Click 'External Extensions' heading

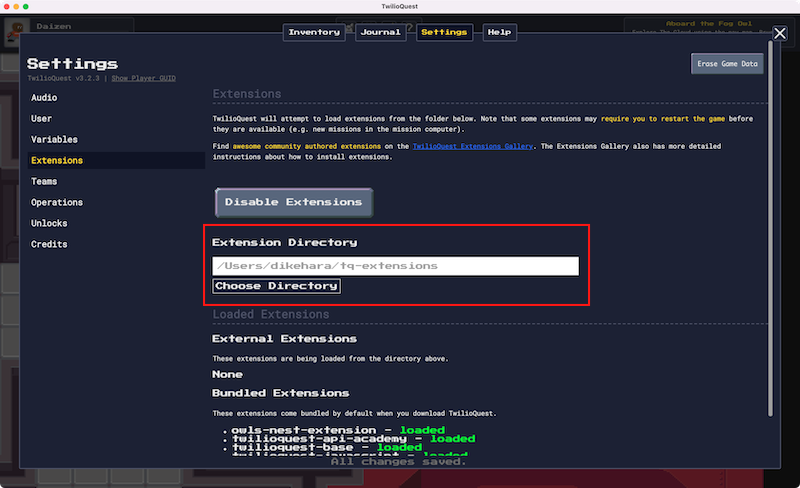(x=284, y=339)
